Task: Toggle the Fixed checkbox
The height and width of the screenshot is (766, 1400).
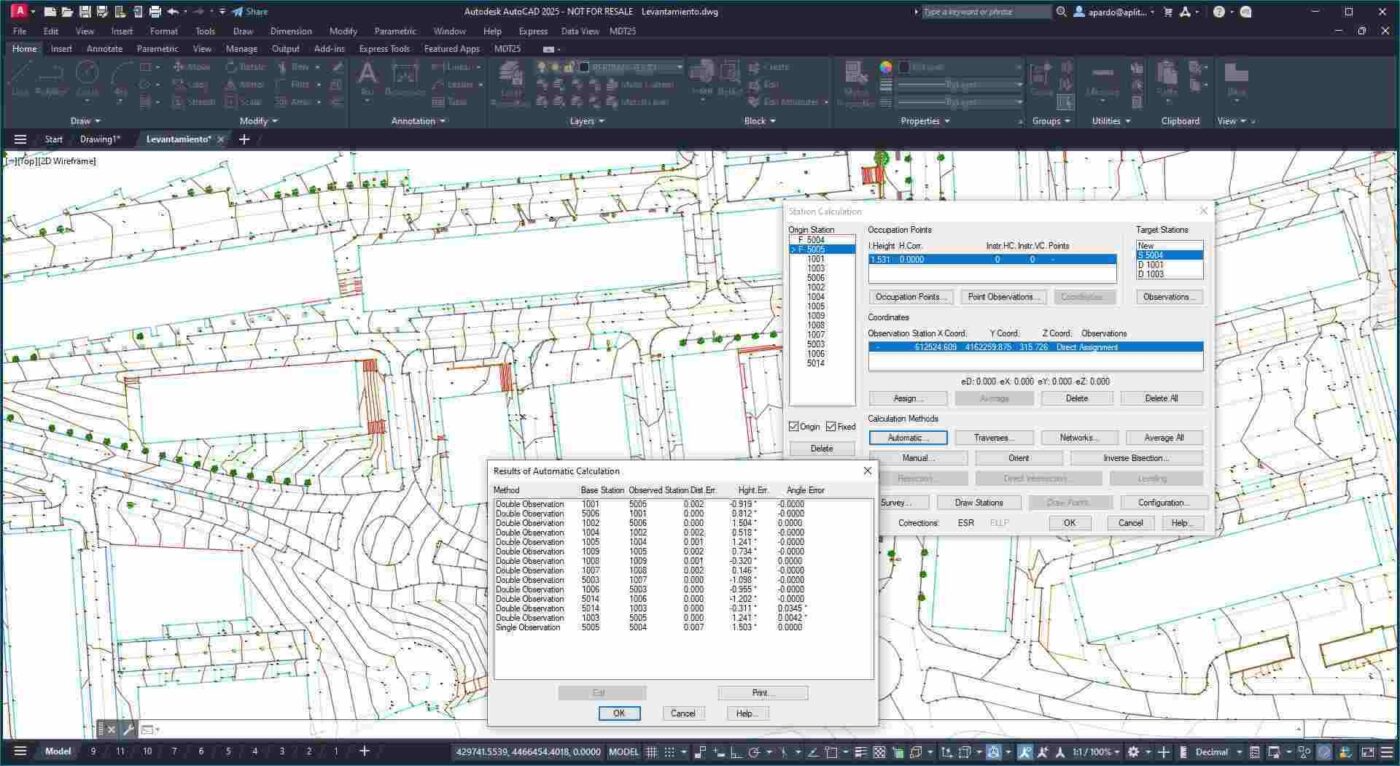Action: [x=831, y=427]
